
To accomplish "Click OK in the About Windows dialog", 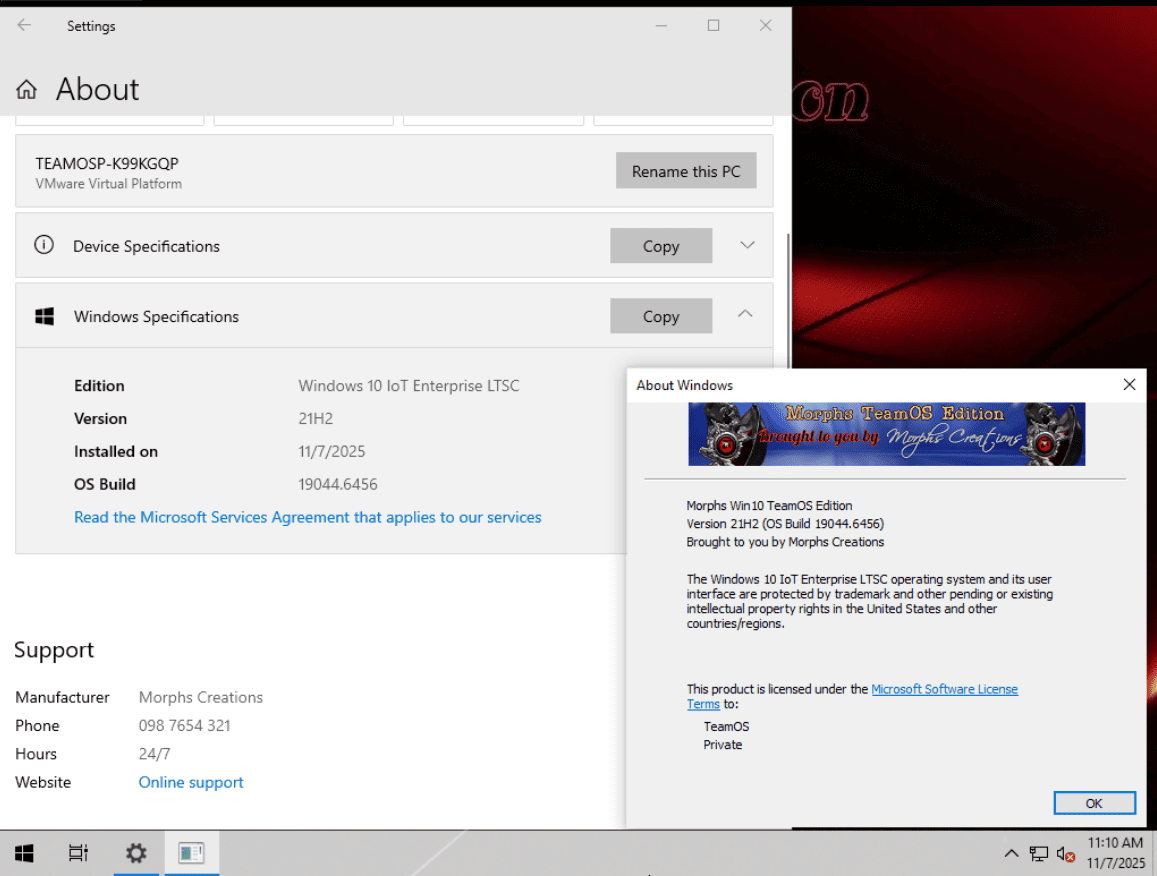I will point(1094,803).
